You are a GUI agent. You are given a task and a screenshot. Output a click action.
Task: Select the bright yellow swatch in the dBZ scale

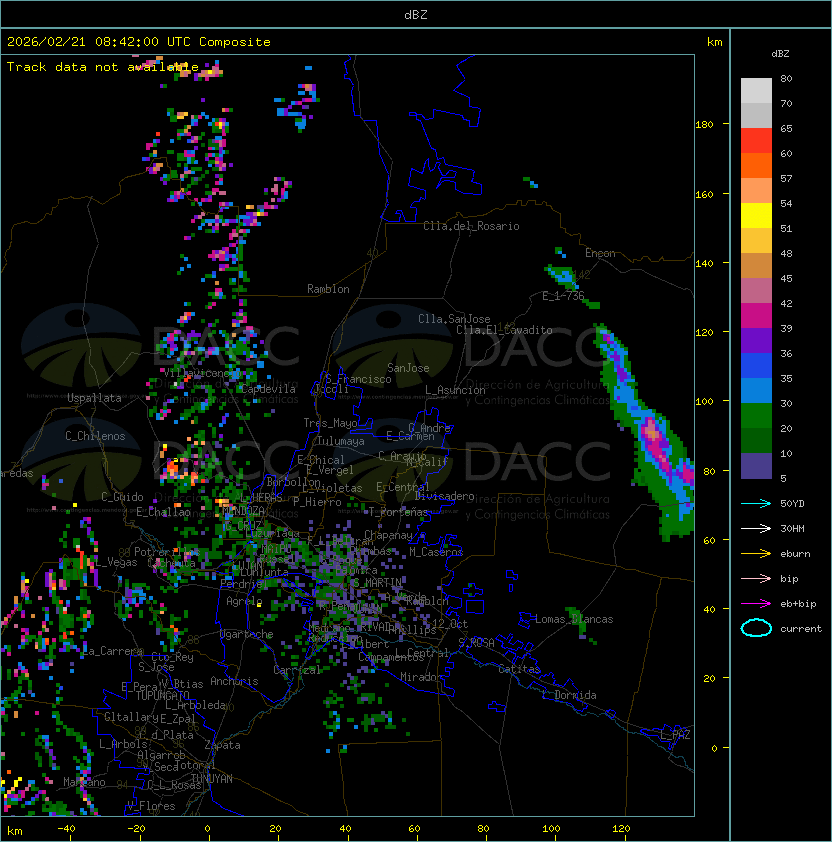click(756, 216)
